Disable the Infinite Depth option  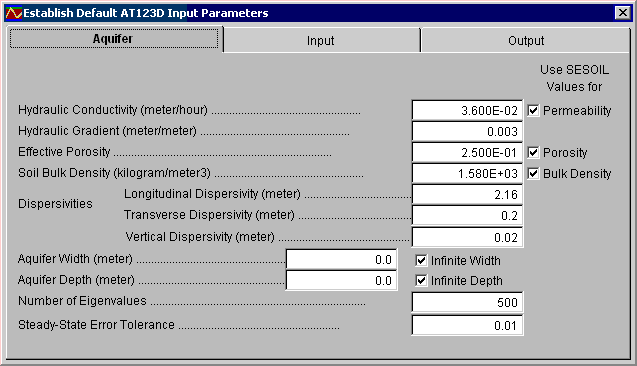click(421, 281)
